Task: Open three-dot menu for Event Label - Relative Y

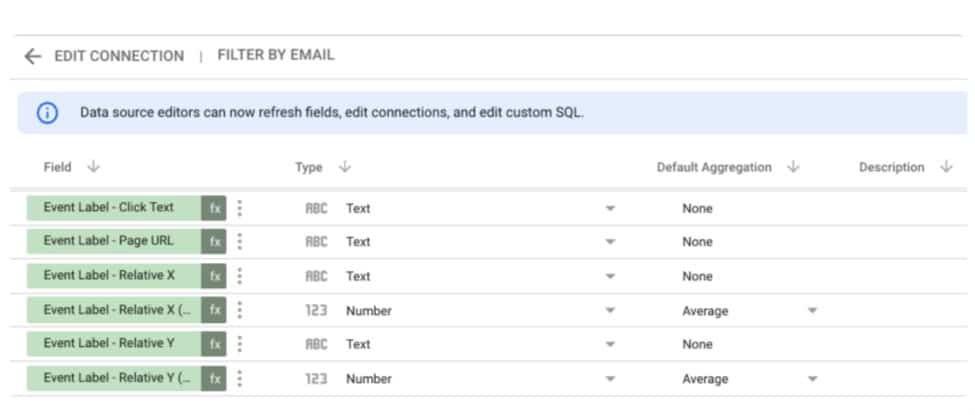Action: (239, 344)
